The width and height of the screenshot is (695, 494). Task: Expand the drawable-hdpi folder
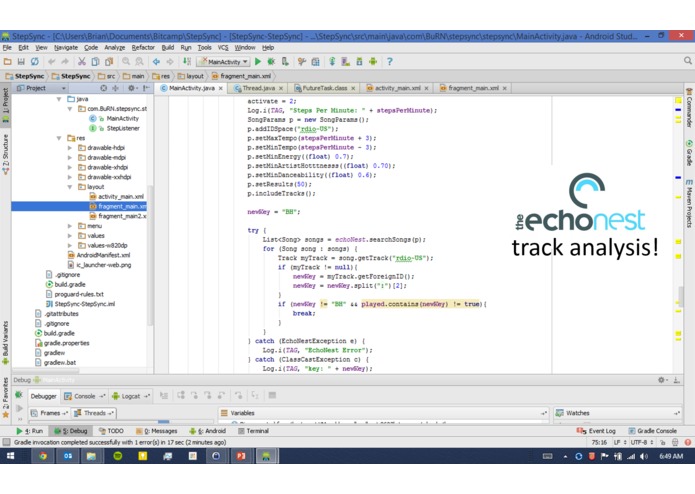(70, 148)
